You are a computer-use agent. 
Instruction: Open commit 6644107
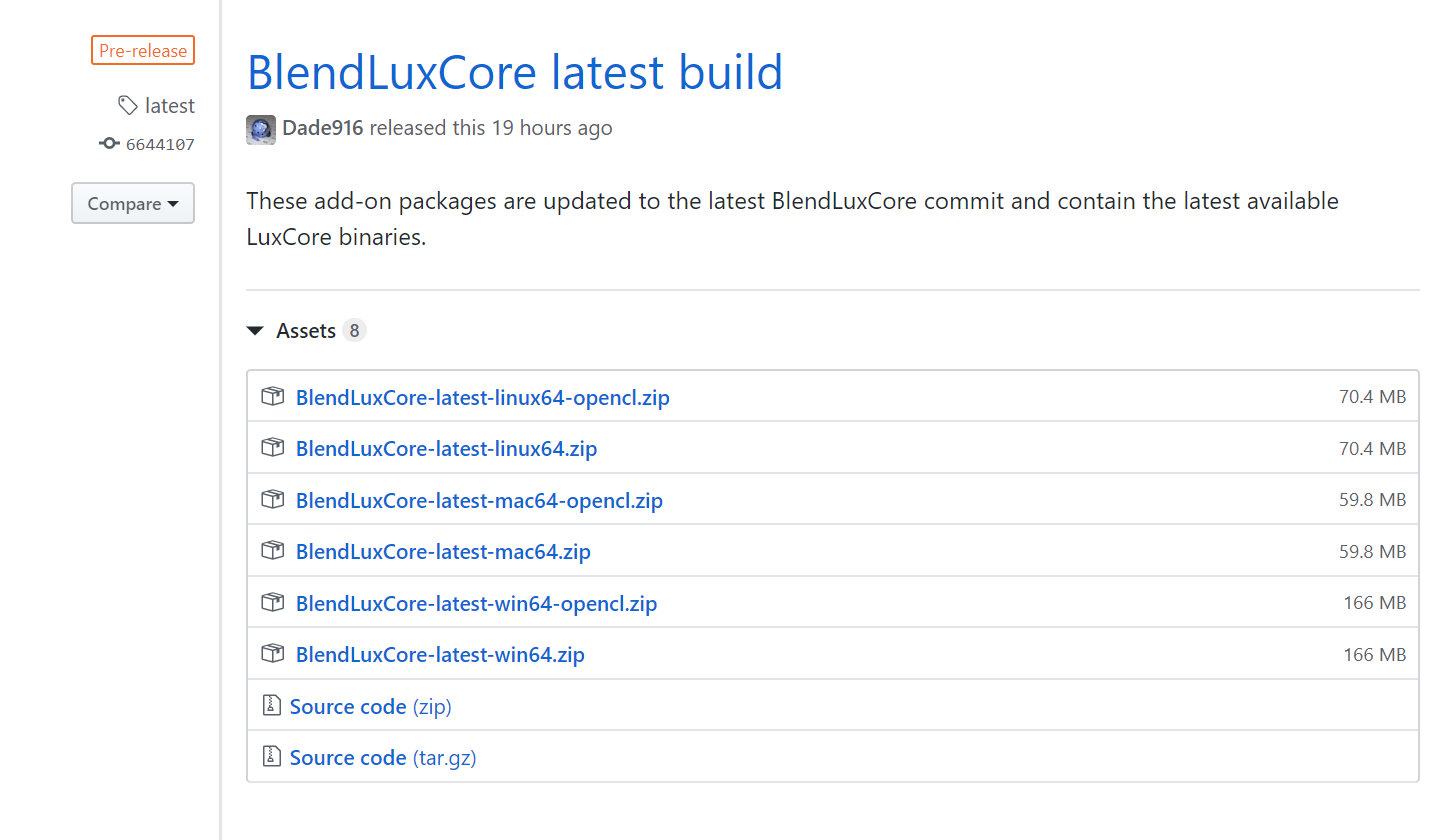pyautogui.click(x=160, y=145)
